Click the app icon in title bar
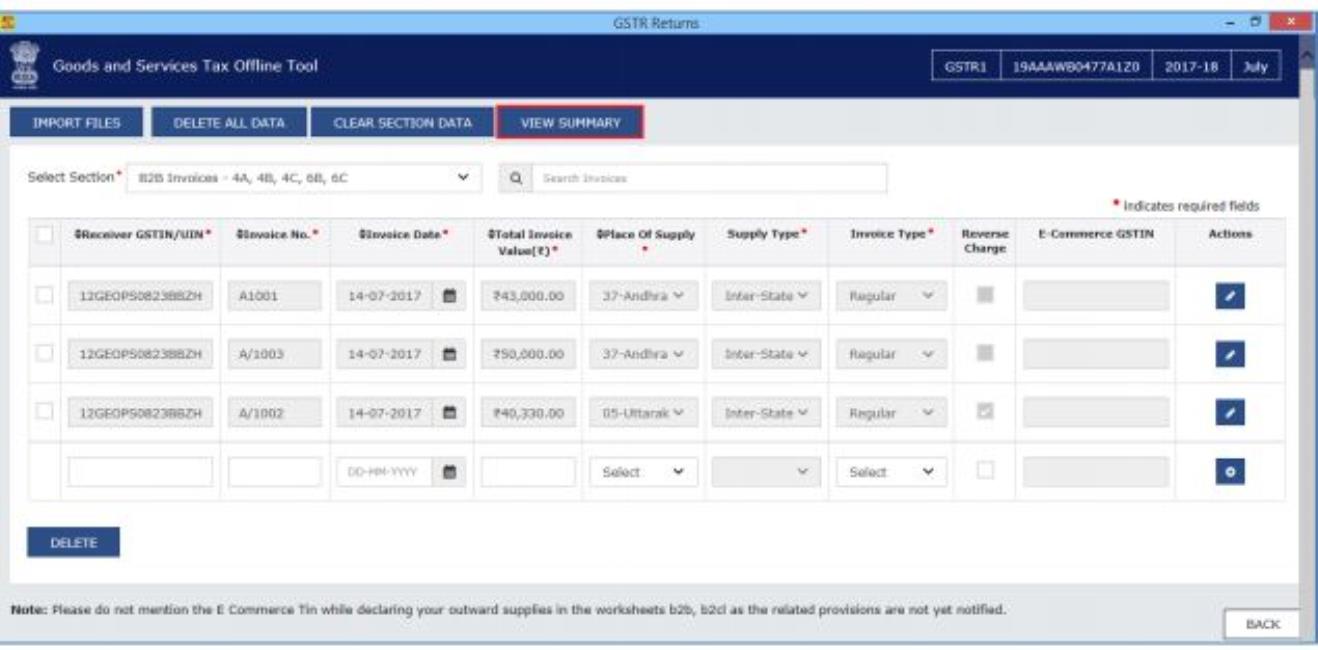 tap(9, 21)
